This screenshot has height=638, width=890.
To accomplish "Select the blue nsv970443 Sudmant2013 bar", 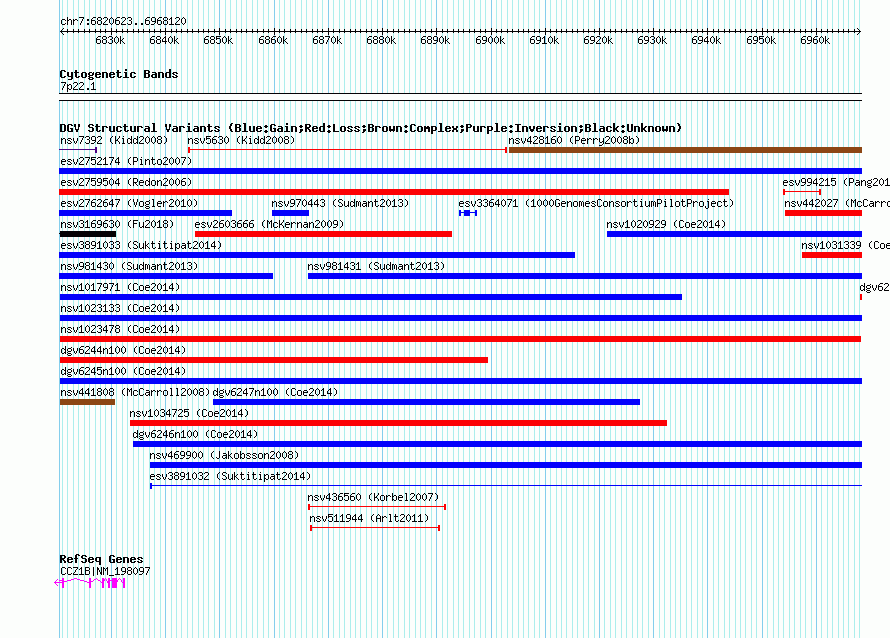I will (290, 213).
